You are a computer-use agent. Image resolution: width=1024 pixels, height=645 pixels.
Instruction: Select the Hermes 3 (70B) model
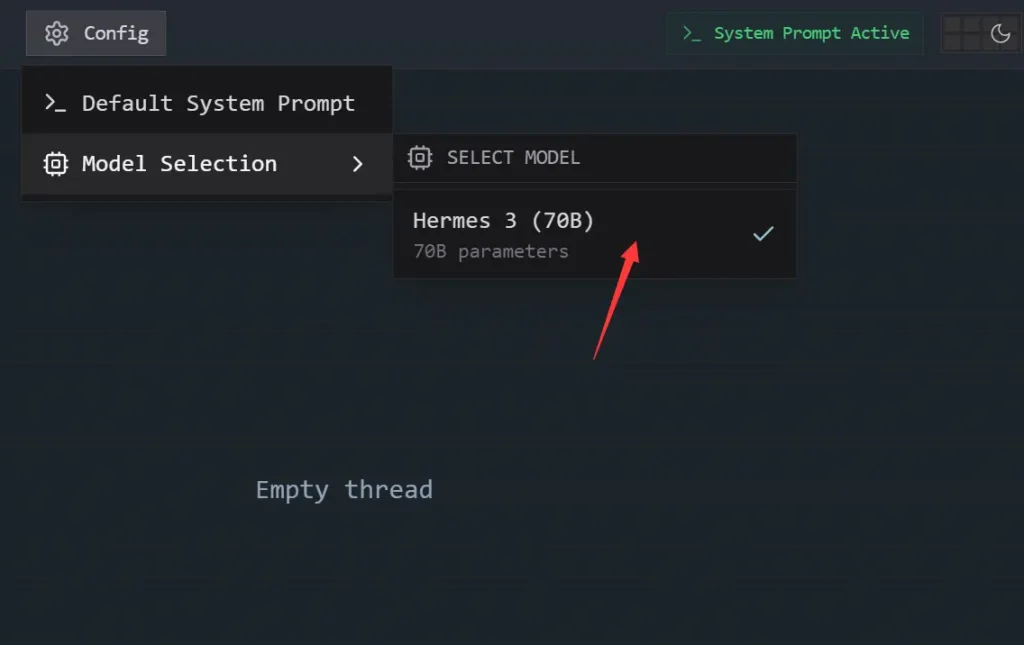coord(504,221)
